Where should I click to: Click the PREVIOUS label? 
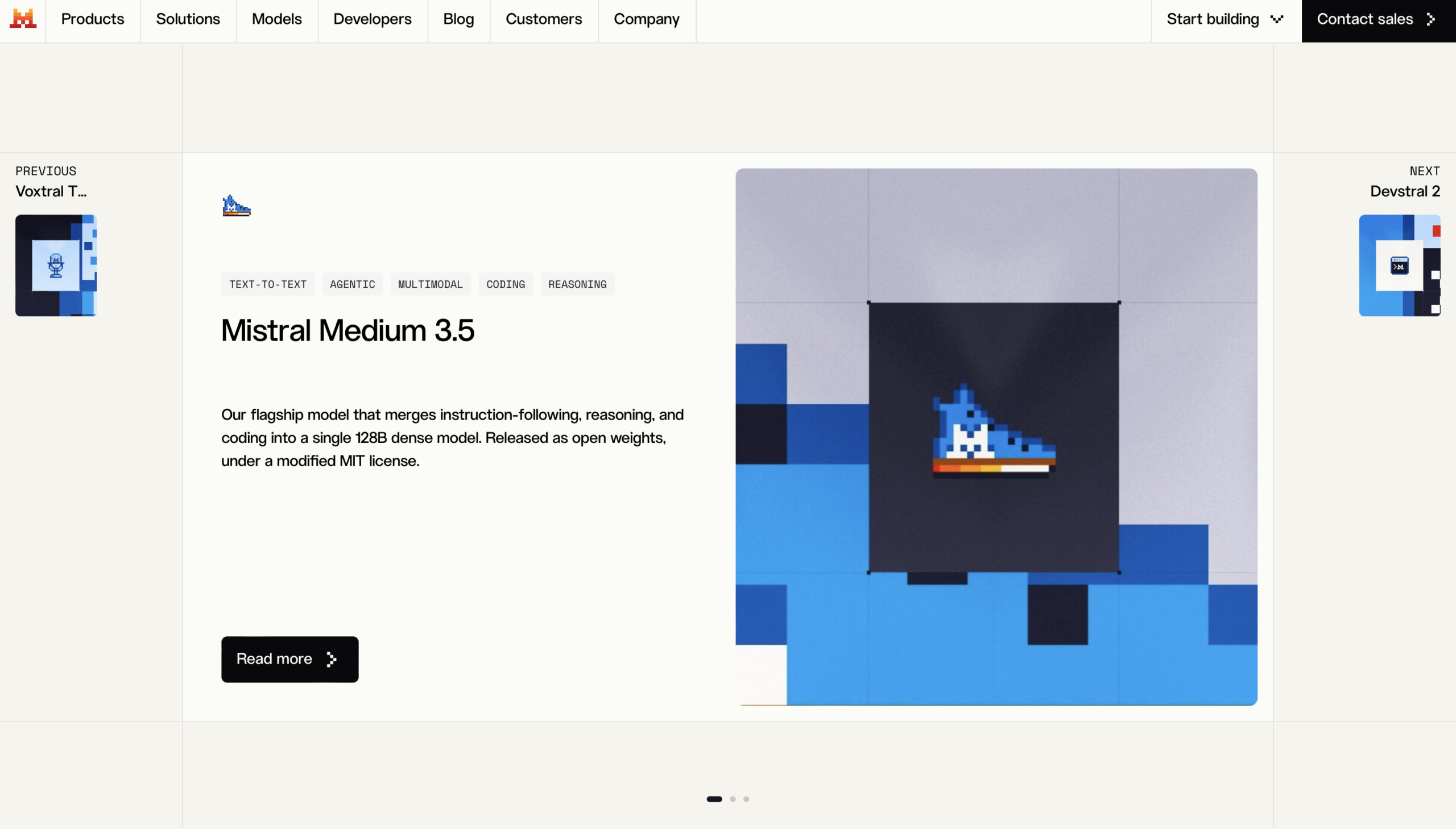click(x=45, y=171)
